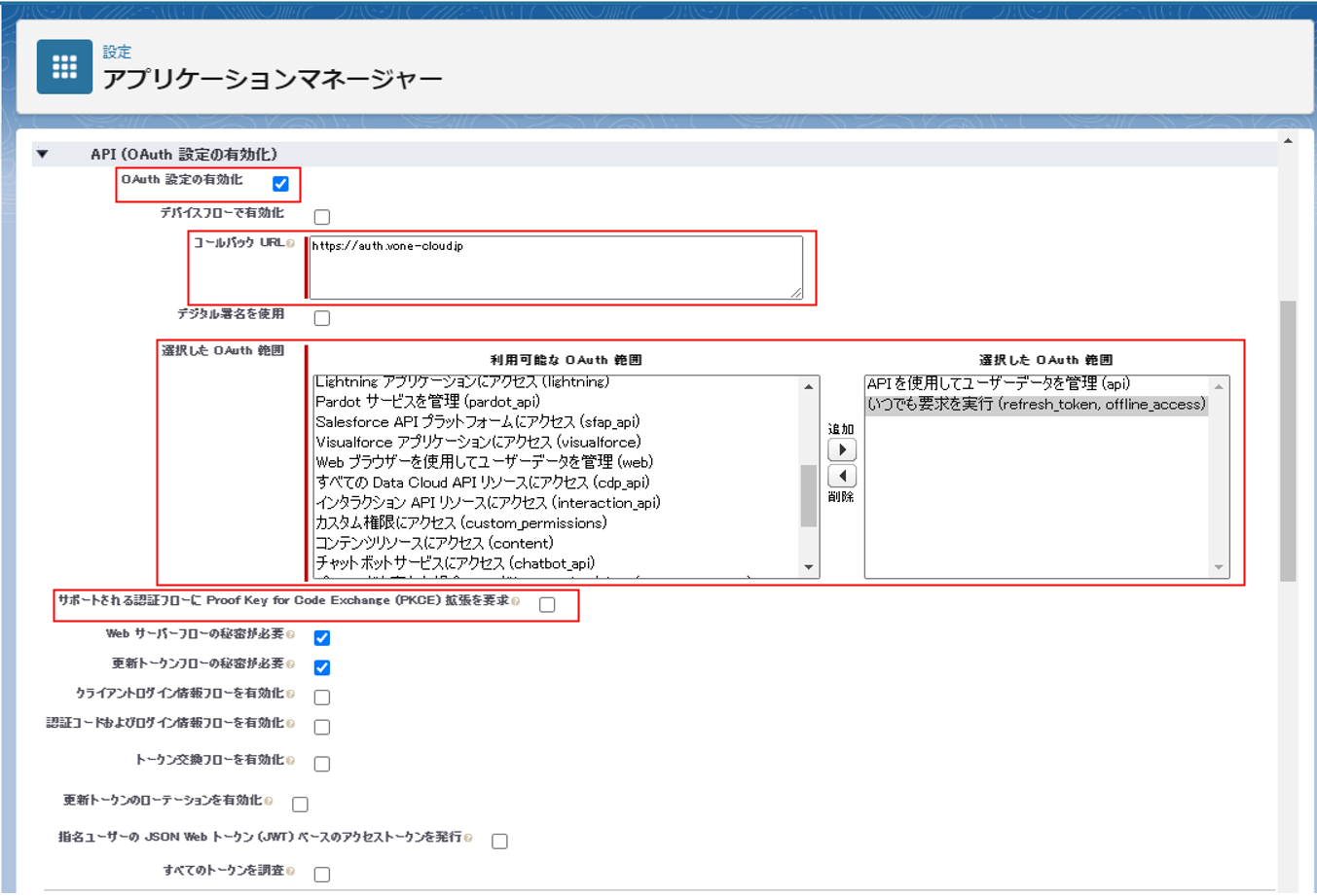Collapse the API (OAuth 設定の有効化) section
The width and height of the screenshot is (1317, 896).
click(x=42, y=154)
